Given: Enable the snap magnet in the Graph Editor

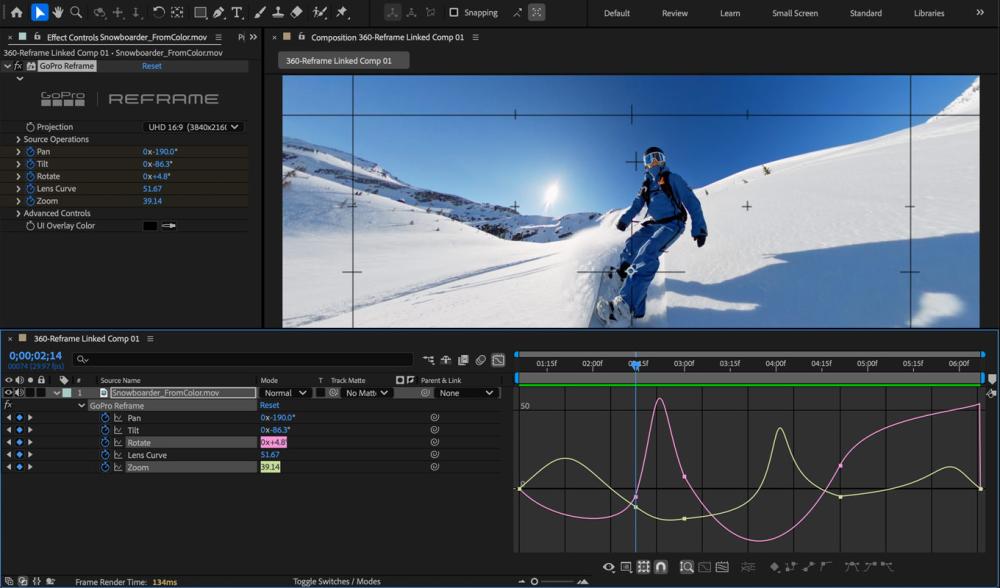Looking at the screenshot, I should [x=660, y=566].
